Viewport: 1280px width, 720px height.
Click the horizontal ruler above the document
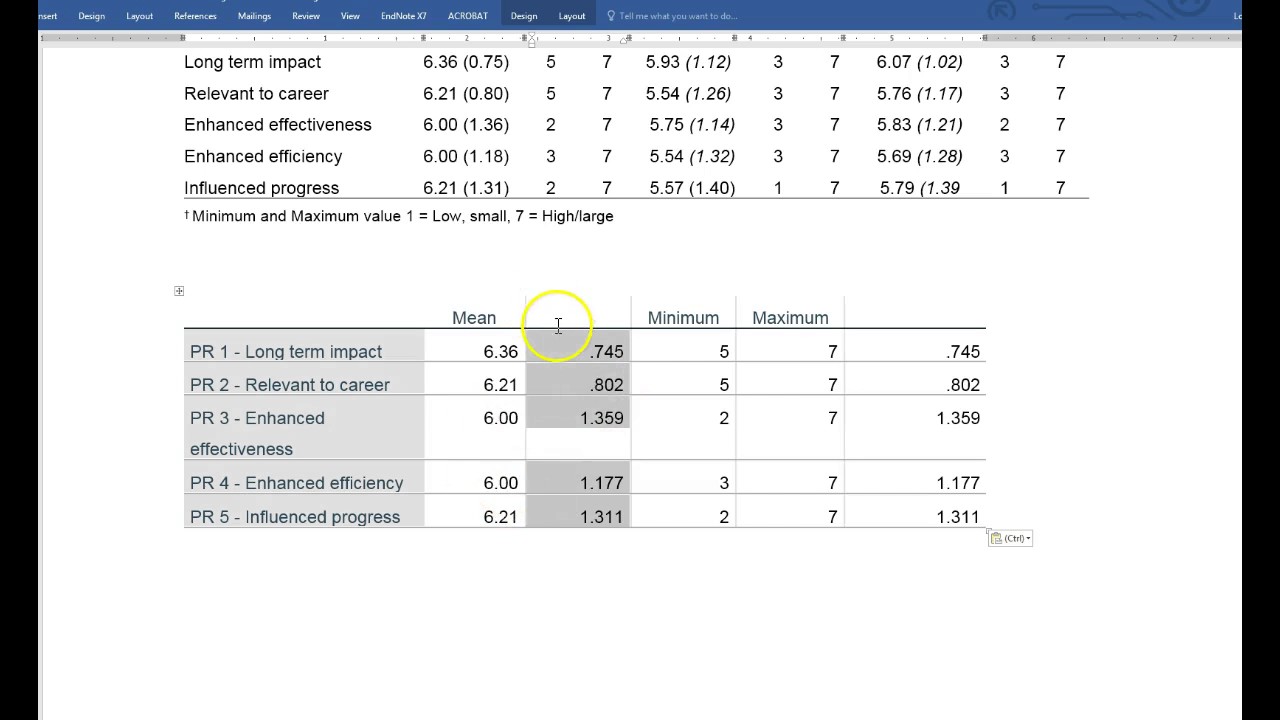pos(640,38)
